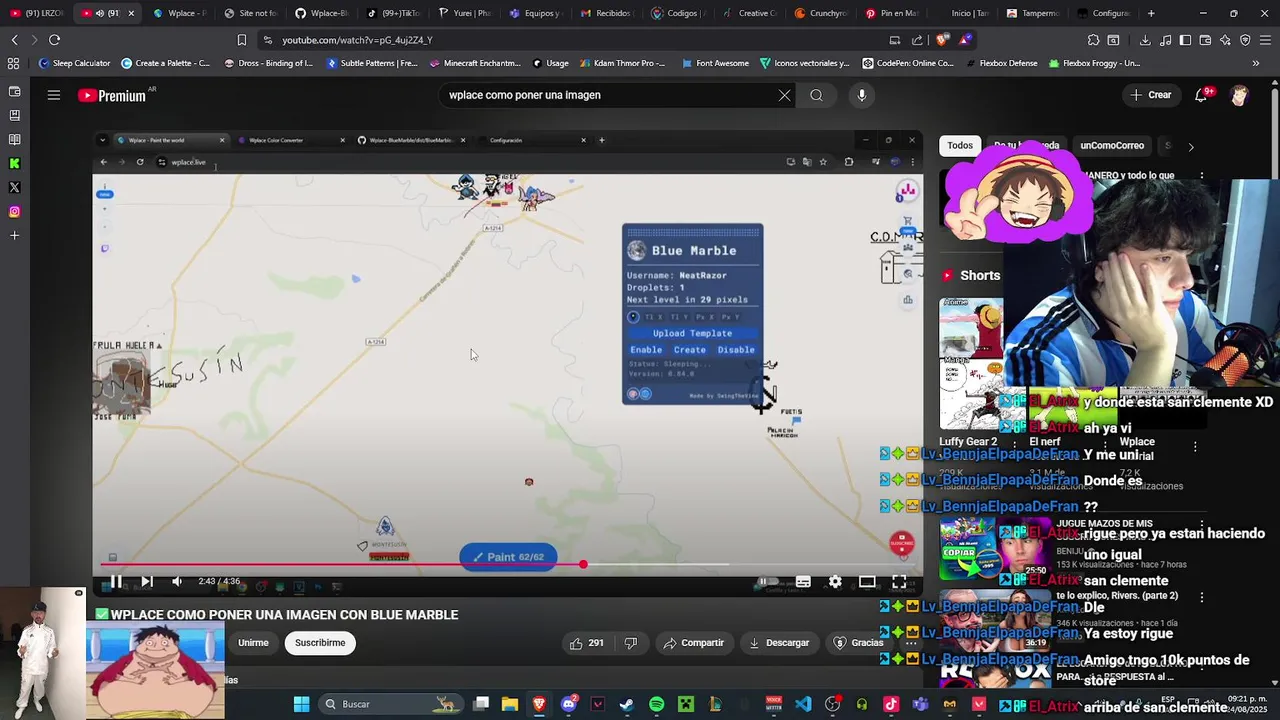The height and width of the screenshot is (720, 1280).
Task: Click the Compartir button
Action: pos(693,643)
